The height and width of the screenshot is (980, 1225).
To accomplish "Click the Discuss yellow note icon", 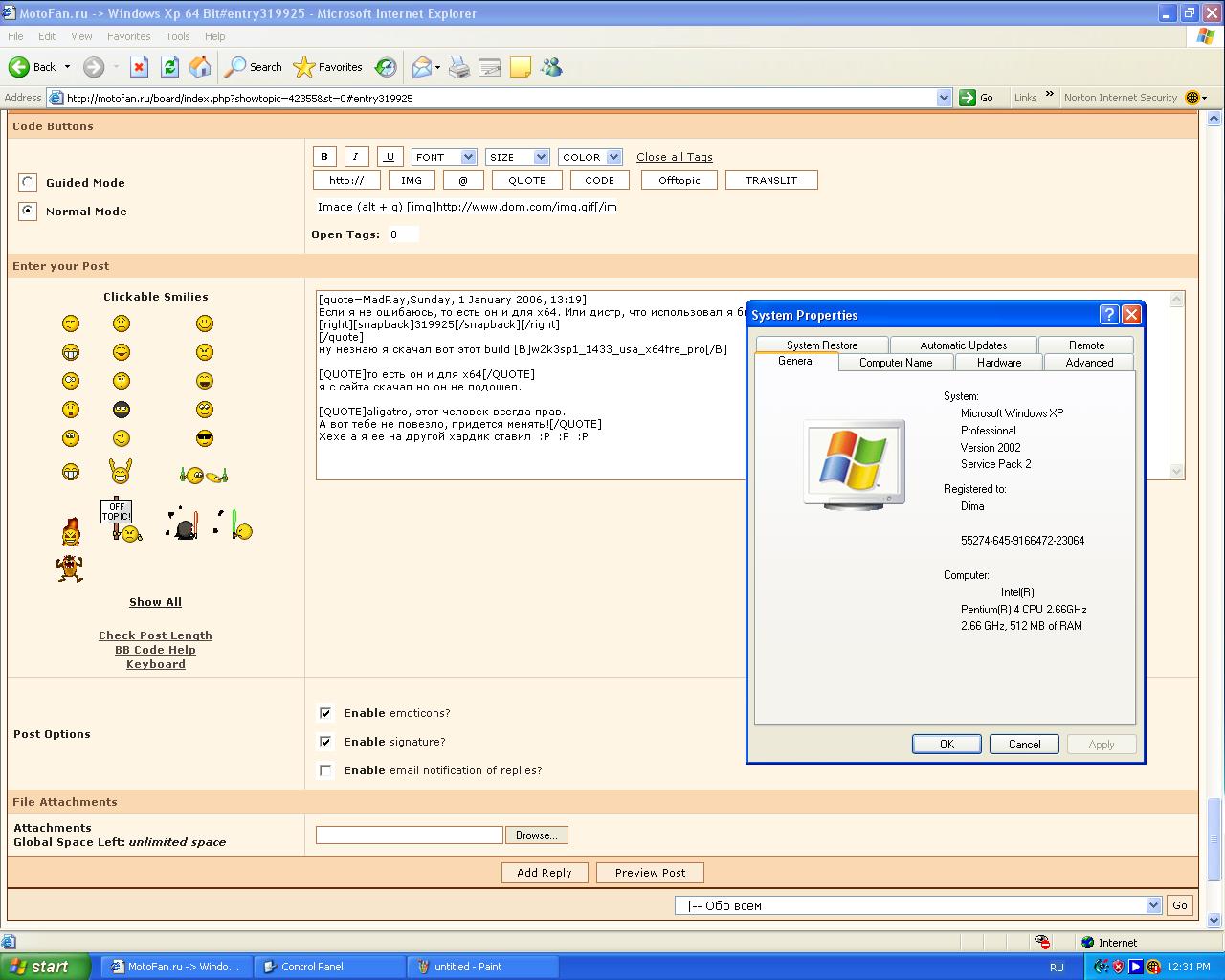I will click(521, 67).
